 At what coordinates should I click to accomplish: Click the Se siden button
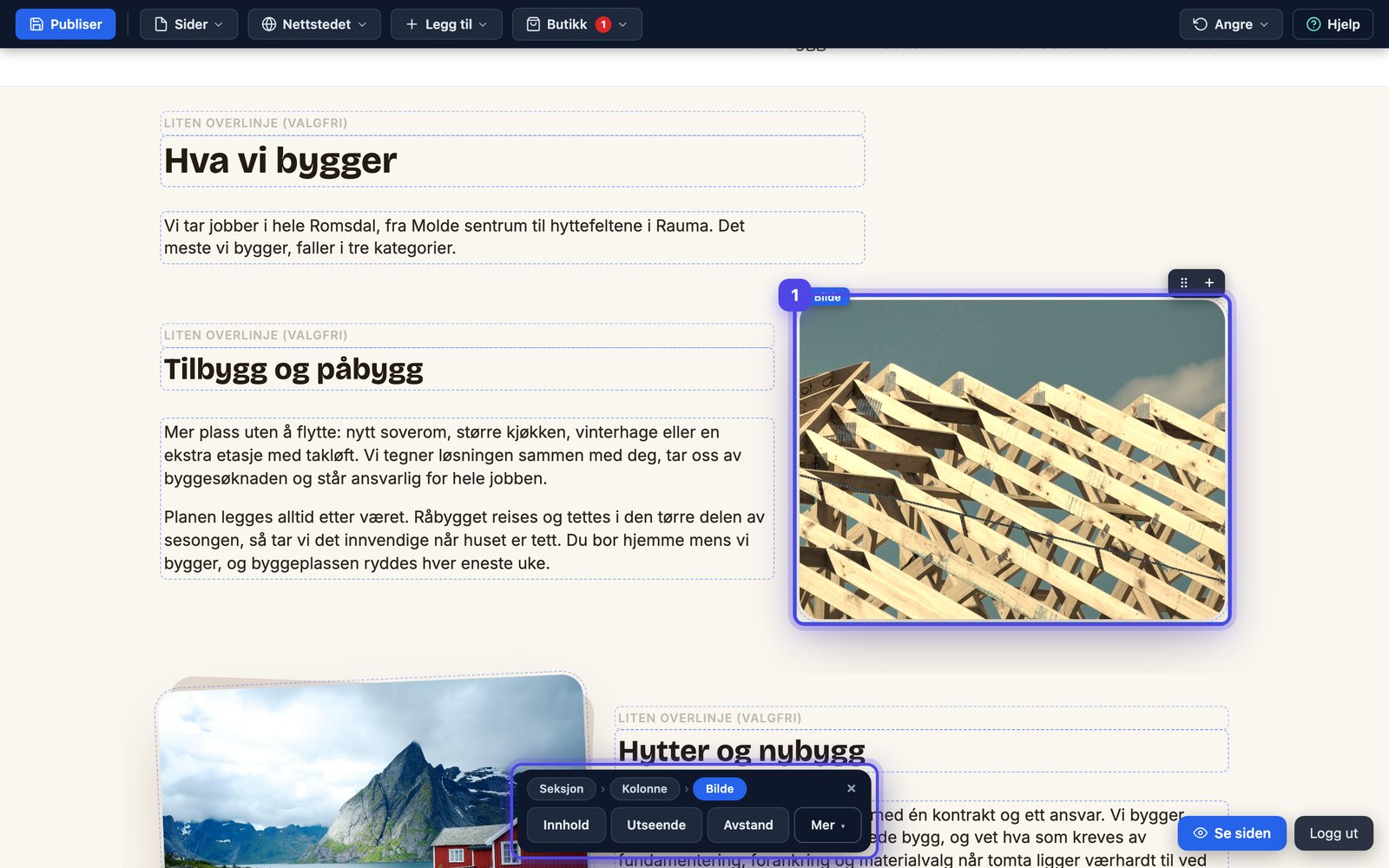[1232, 833]
